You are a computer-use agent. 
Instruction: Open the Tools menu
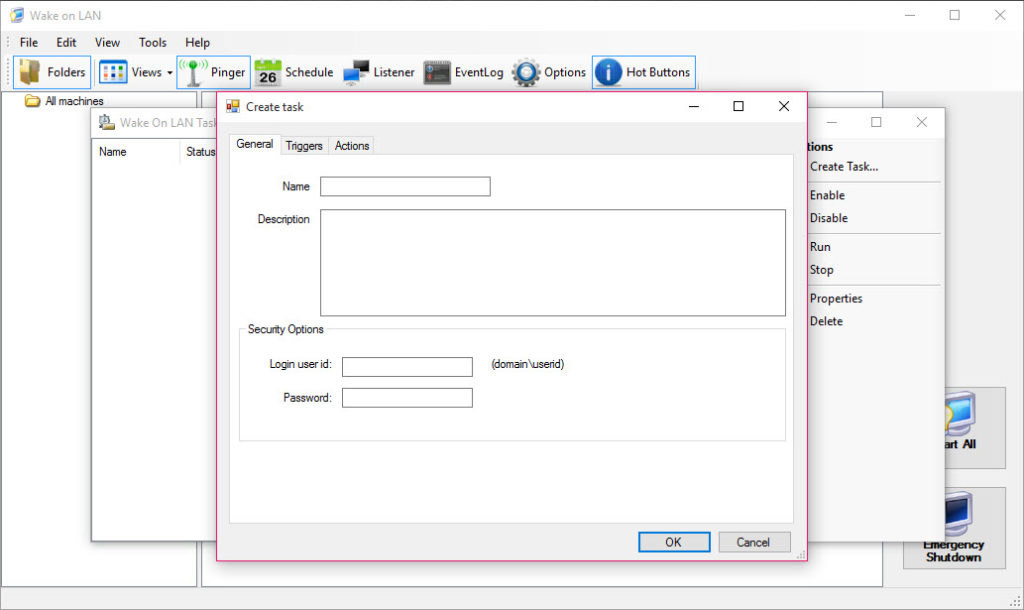click(x=152, y=42)
